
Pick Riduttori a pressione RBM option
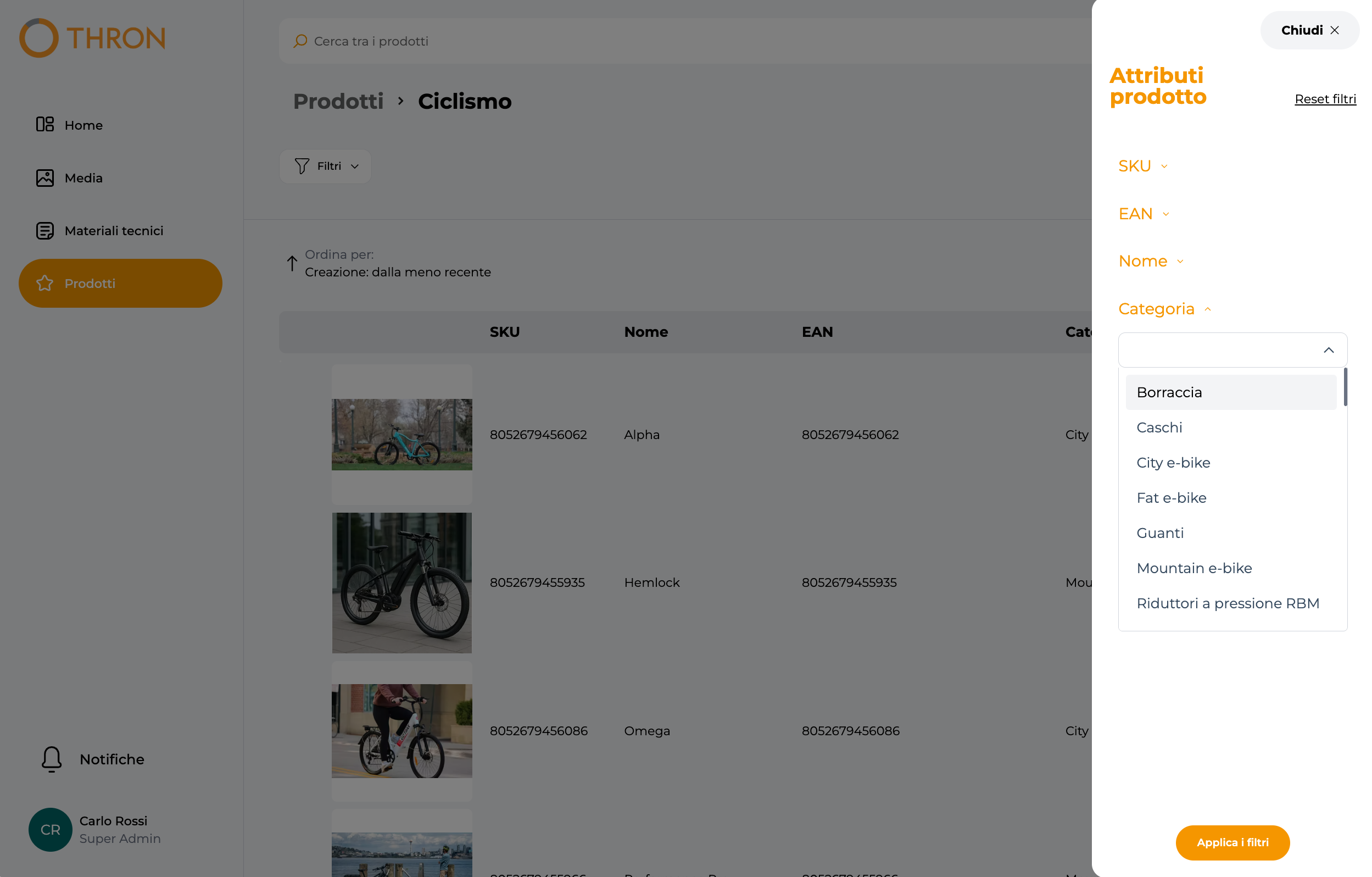point(1231,603)
